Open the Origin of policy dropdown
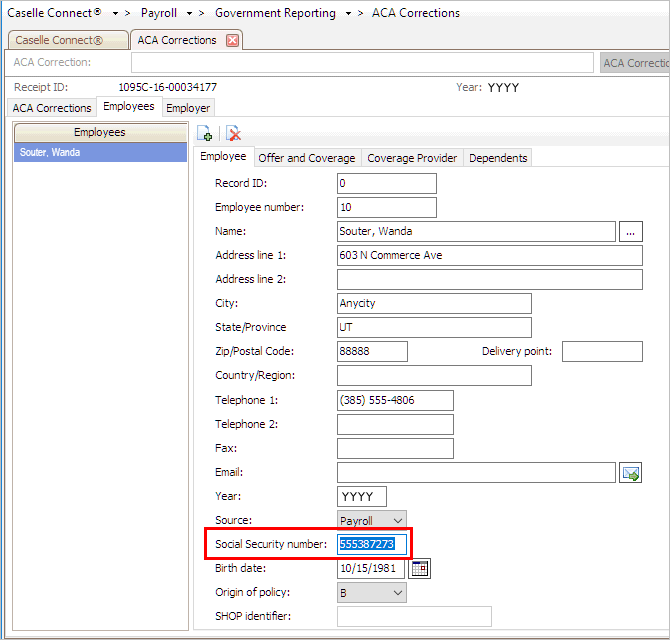The height and width of the screenshot is (640, 670). click(397, 592)
